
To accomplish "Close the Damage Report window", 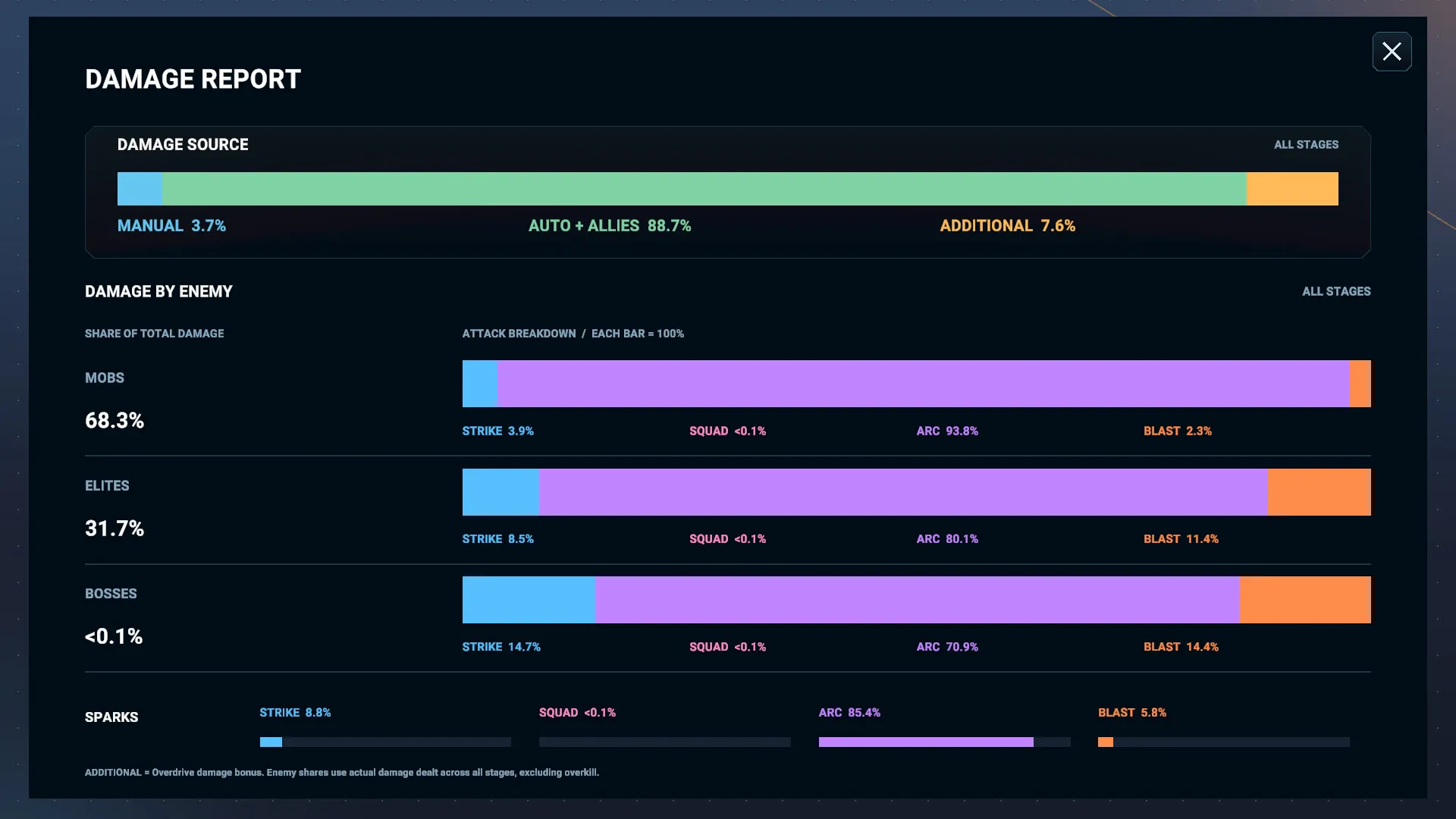I will point(1392,52).
